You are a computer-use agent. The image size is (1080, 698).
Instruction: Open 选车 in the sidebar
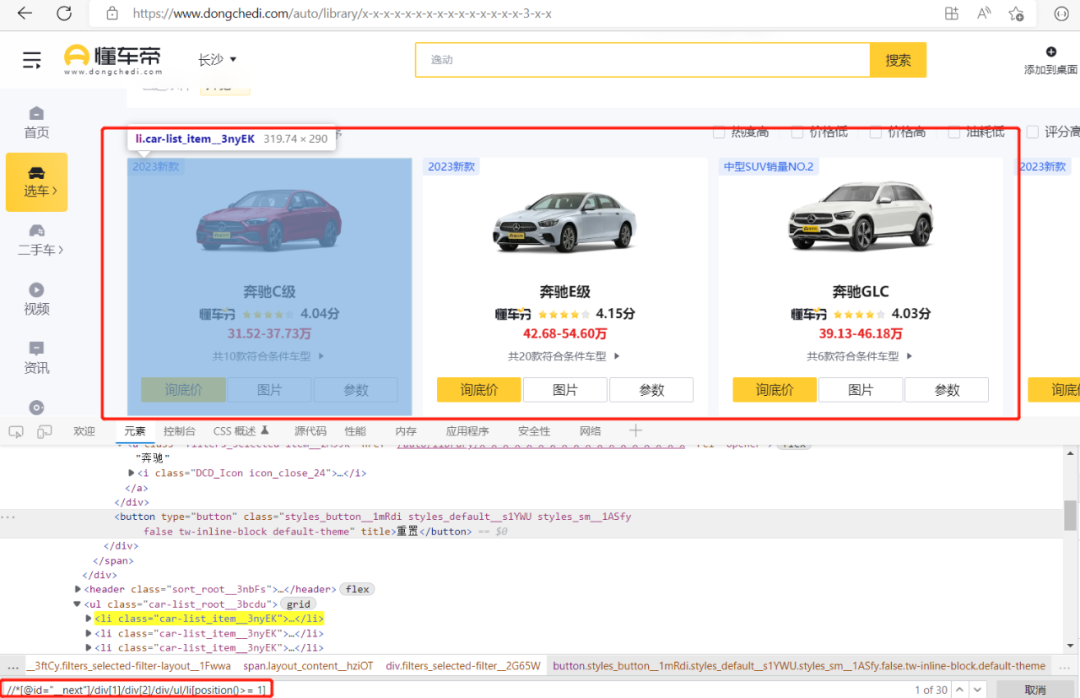pyautogui.click(x=37, y=182)
